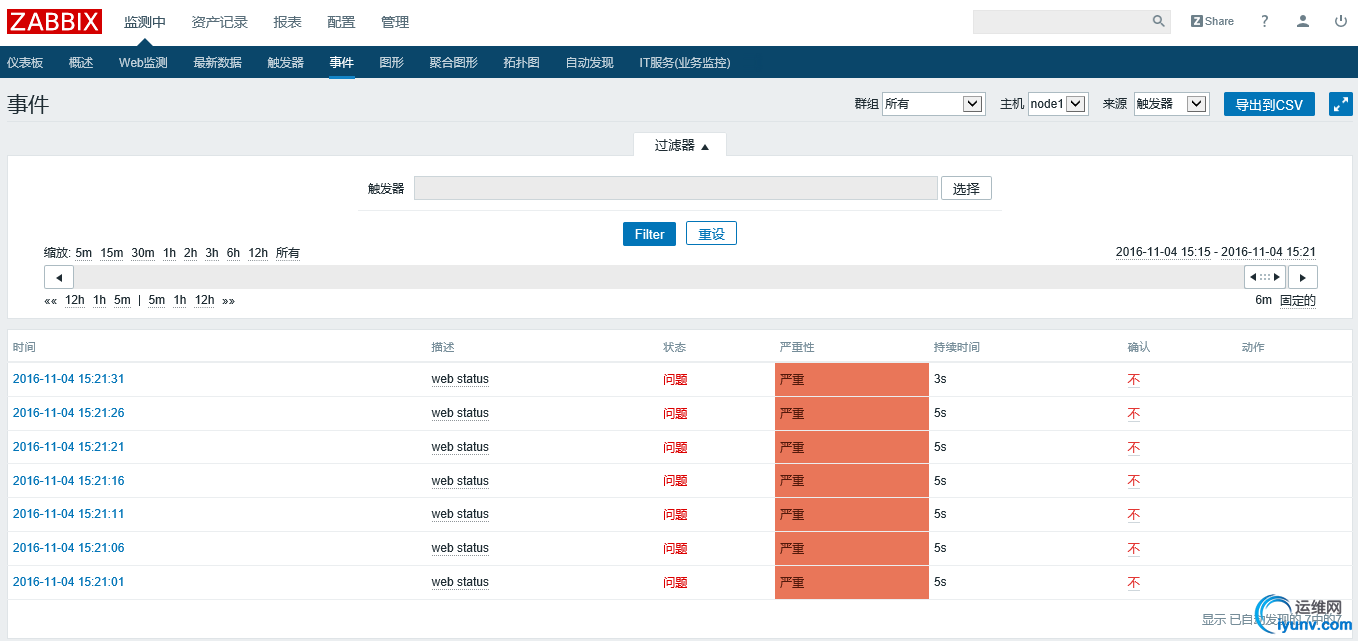Screen dimensions: 1358x641
Task: Open event 2016-11-04 15:21:21
Action: (69, 447)
